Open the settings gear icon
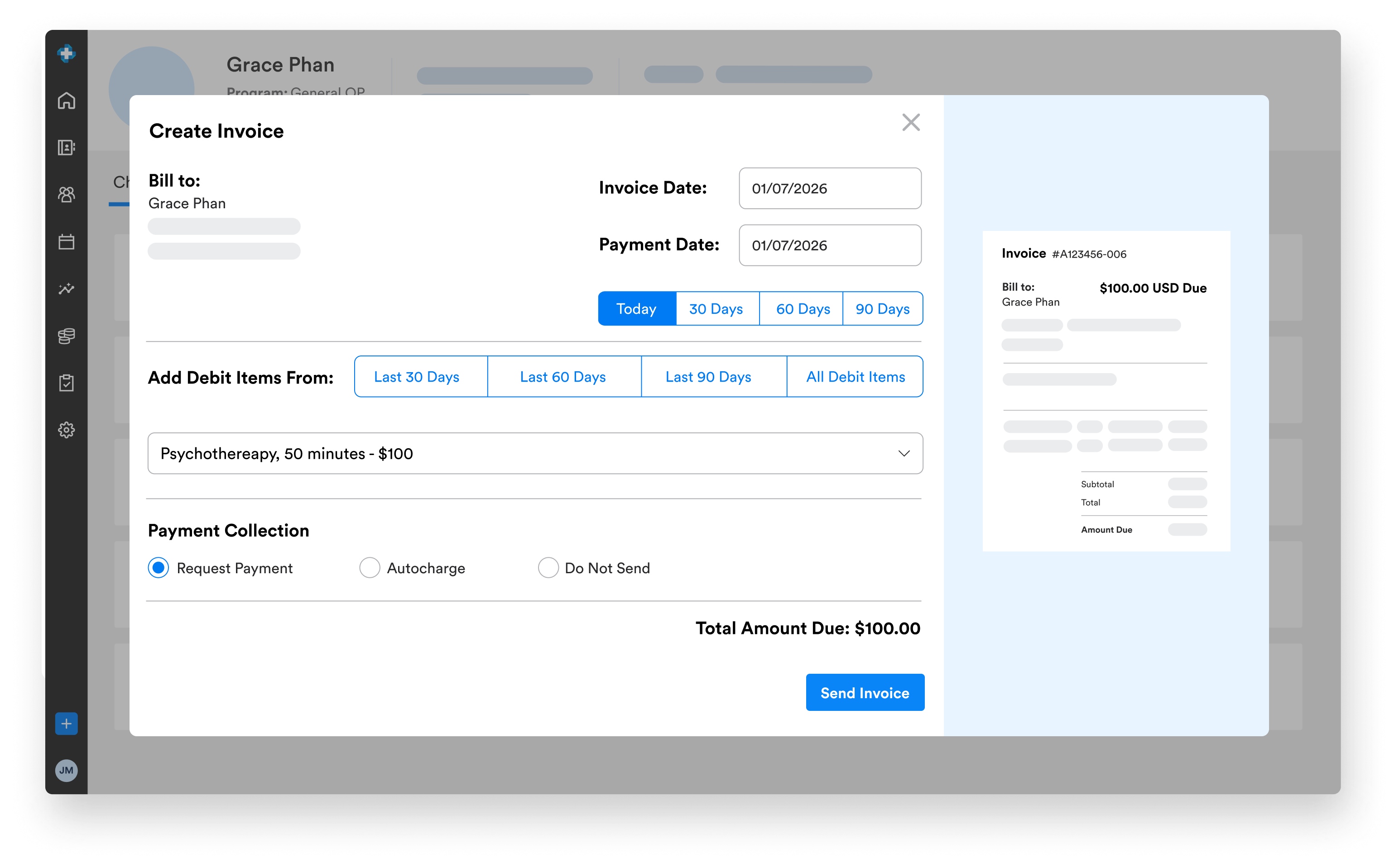Screen dimensions: 1399x868 click(x=67, y=430)
